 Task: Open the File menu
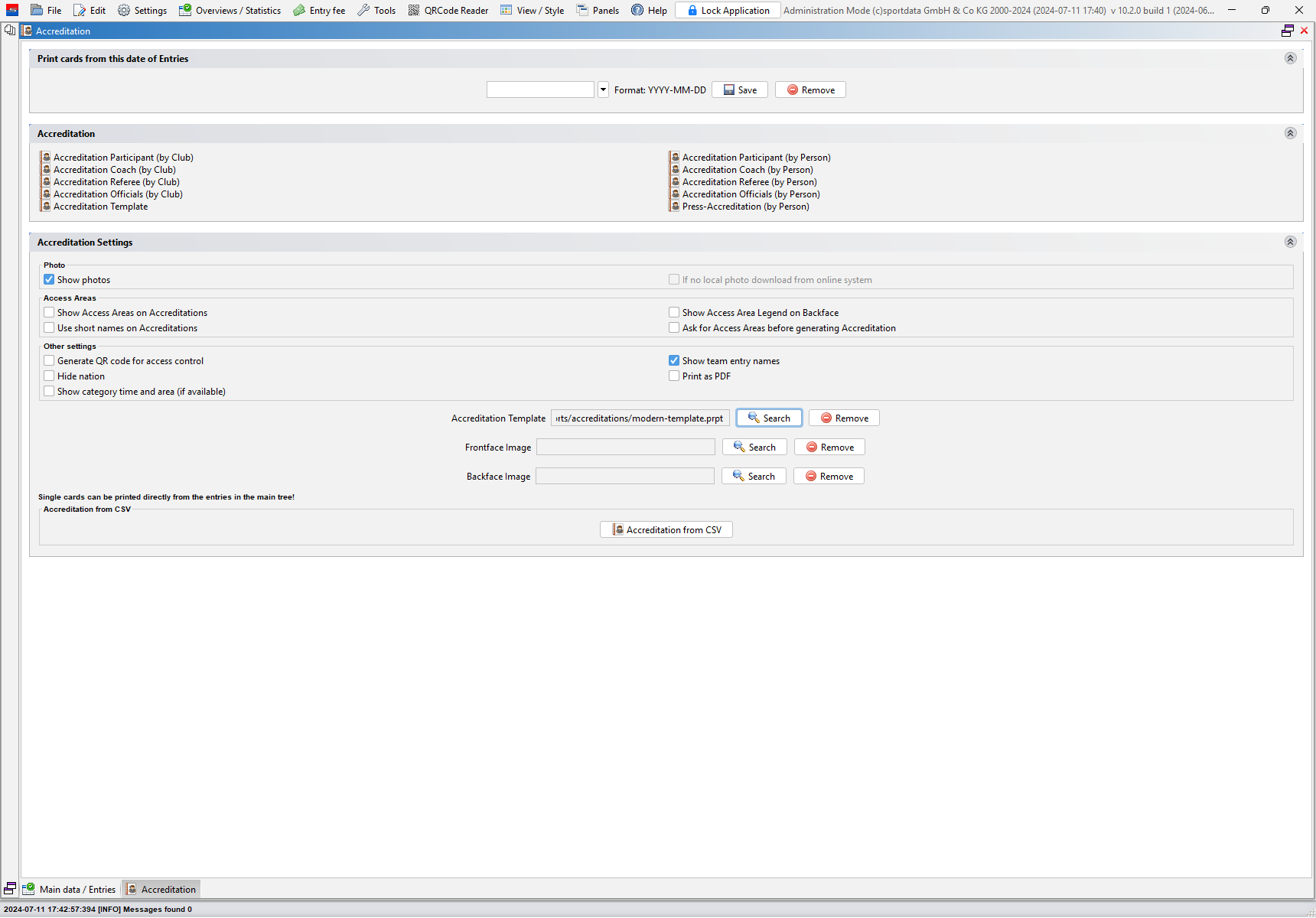click(x=46, y=10)
